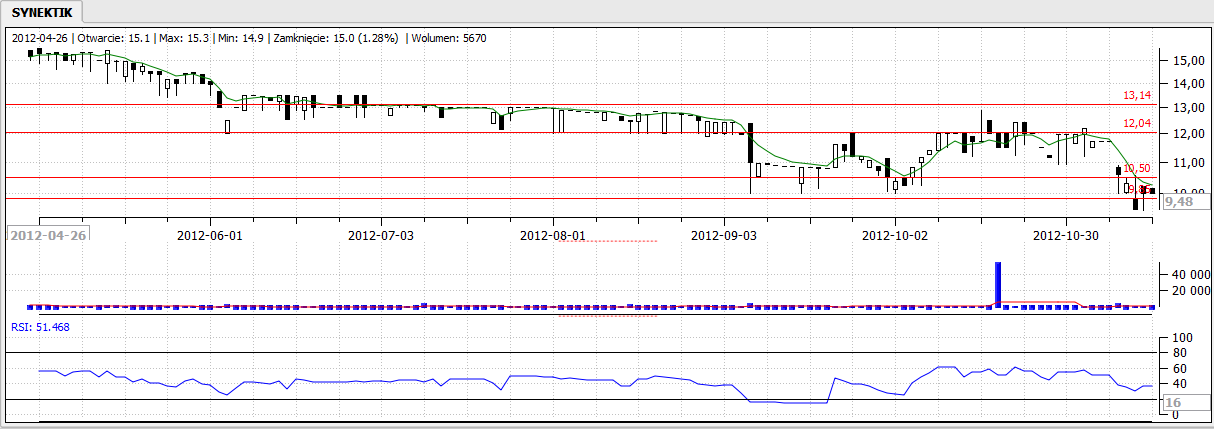
Task: Click the 15,00 price axis label
Action: click(1182, 60)
